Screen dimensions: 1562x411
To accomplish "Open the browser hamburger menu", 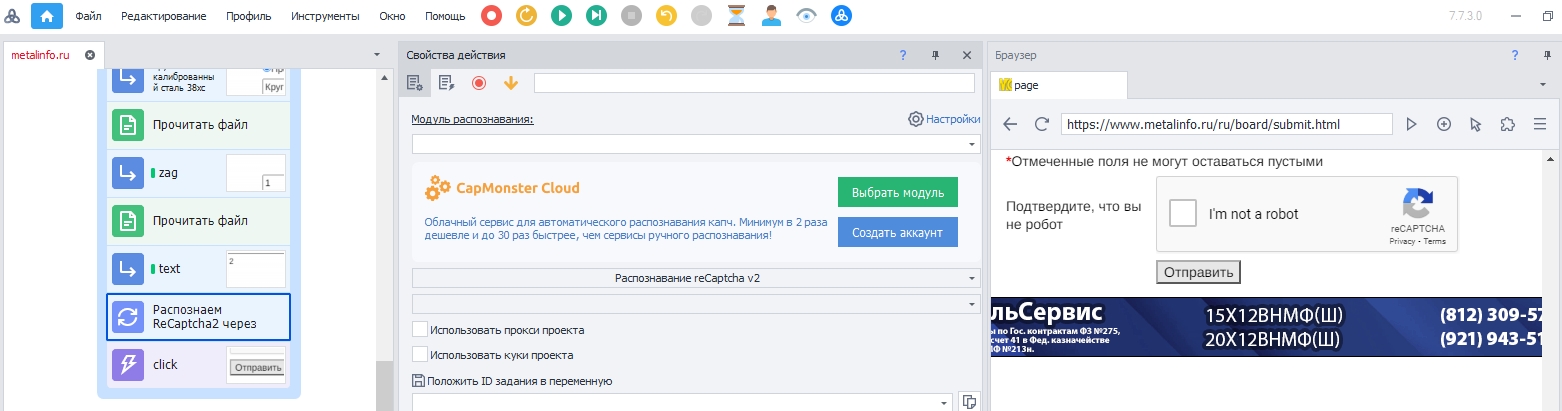I will coord(1540,124).
